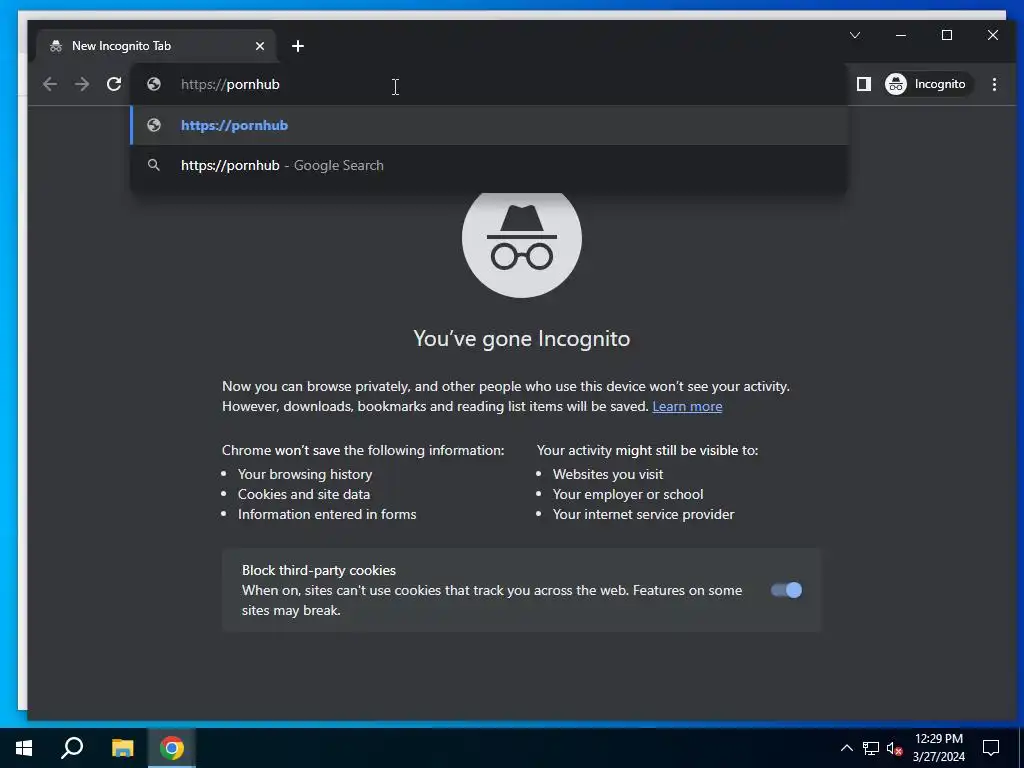Open a new tab with plus button

pyautogui.click(x=298, y=46)
